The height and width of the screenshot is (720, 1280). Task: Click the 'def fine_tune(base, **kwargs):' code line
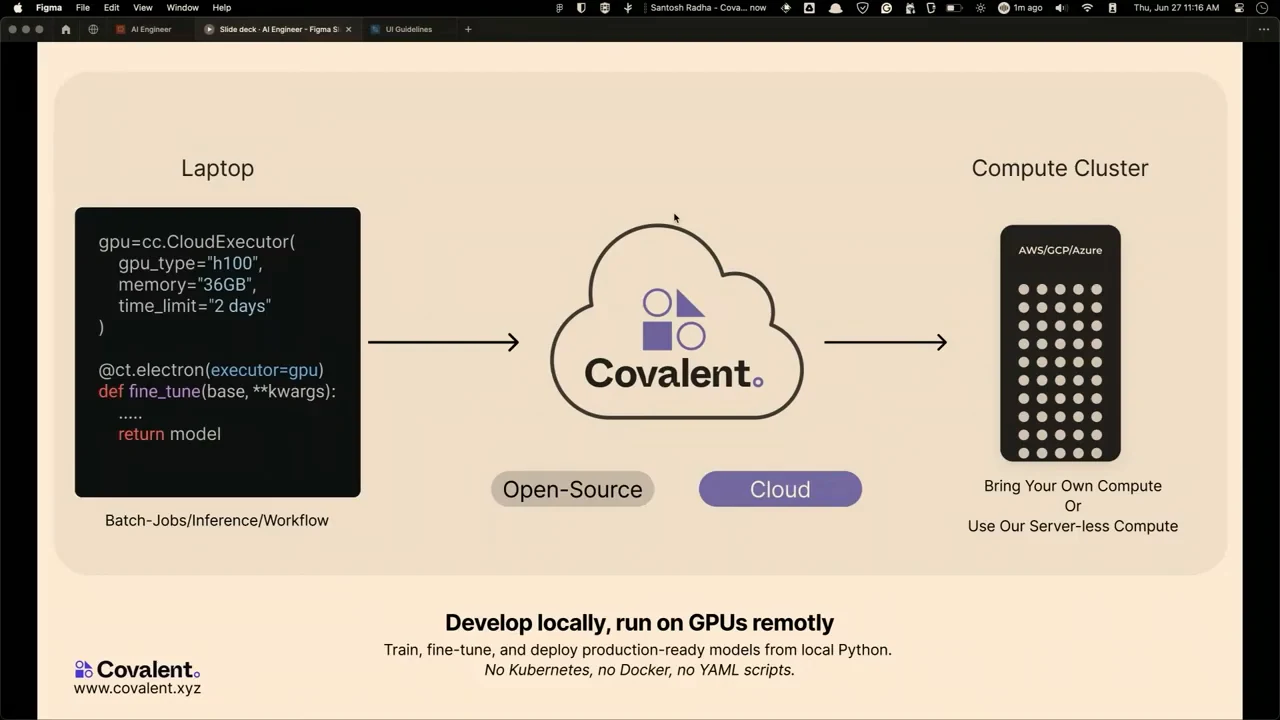(217, 391)
